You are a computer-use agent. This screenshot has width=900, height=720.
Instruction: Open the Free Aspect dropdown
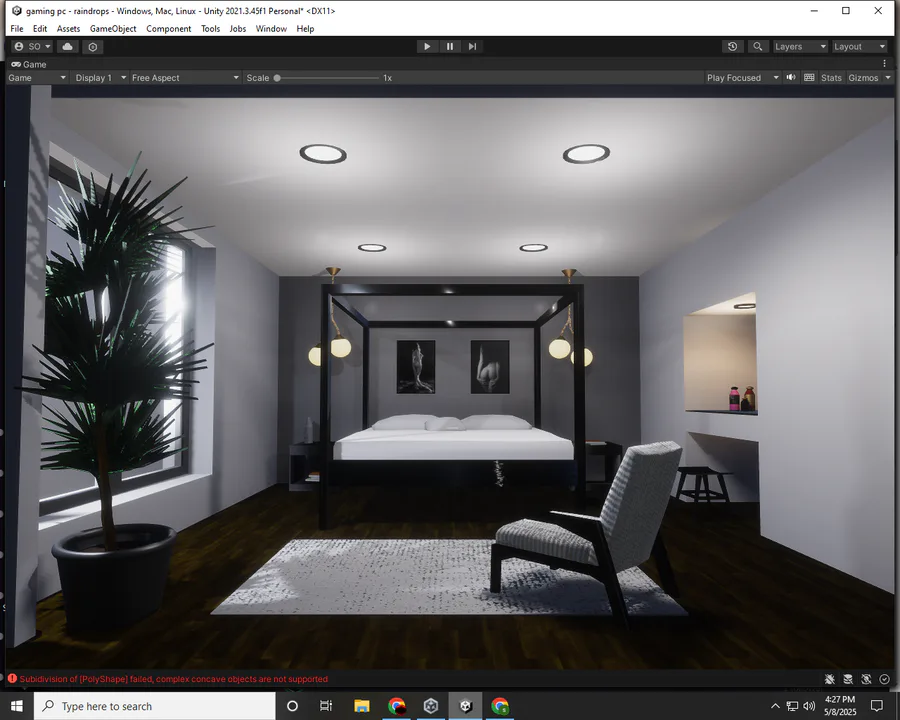(185, 78)
